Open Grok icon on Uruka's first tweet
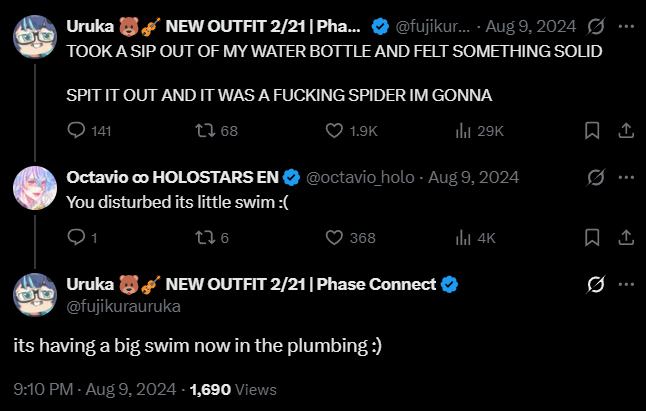The image size is (646, 411). point(594,26)
